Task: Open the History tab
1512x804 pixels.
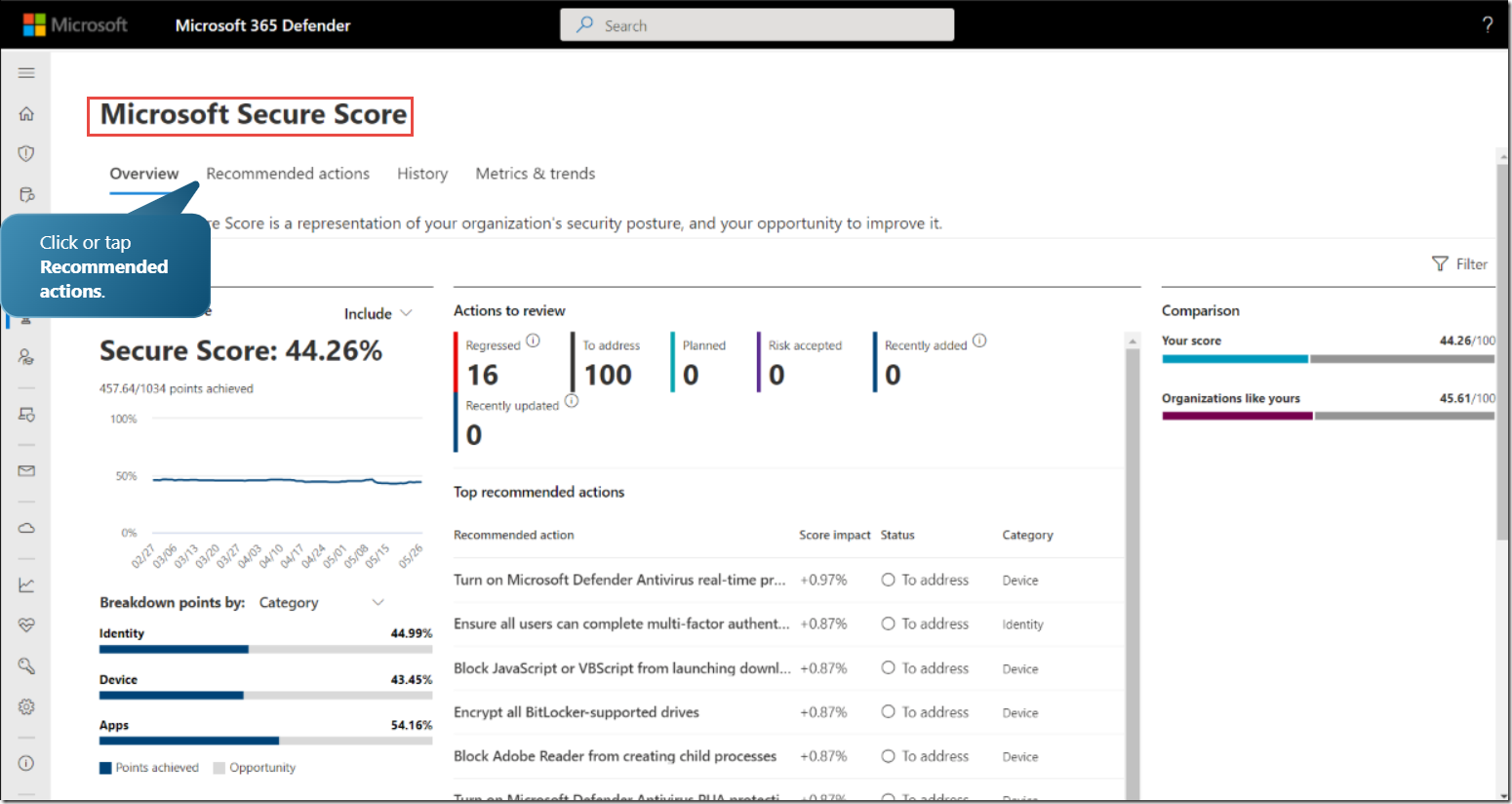Action: coord(422,174)
